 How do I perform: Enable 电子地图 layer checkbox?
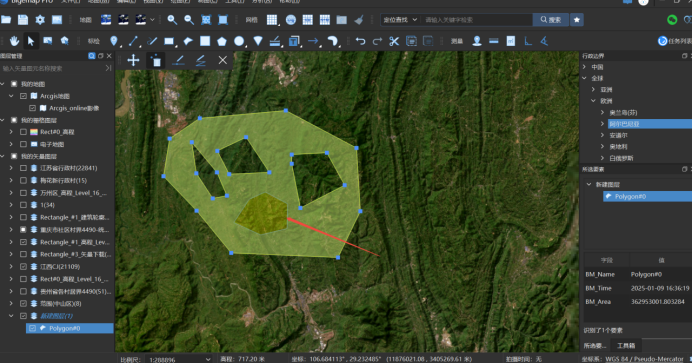point(23,144)
